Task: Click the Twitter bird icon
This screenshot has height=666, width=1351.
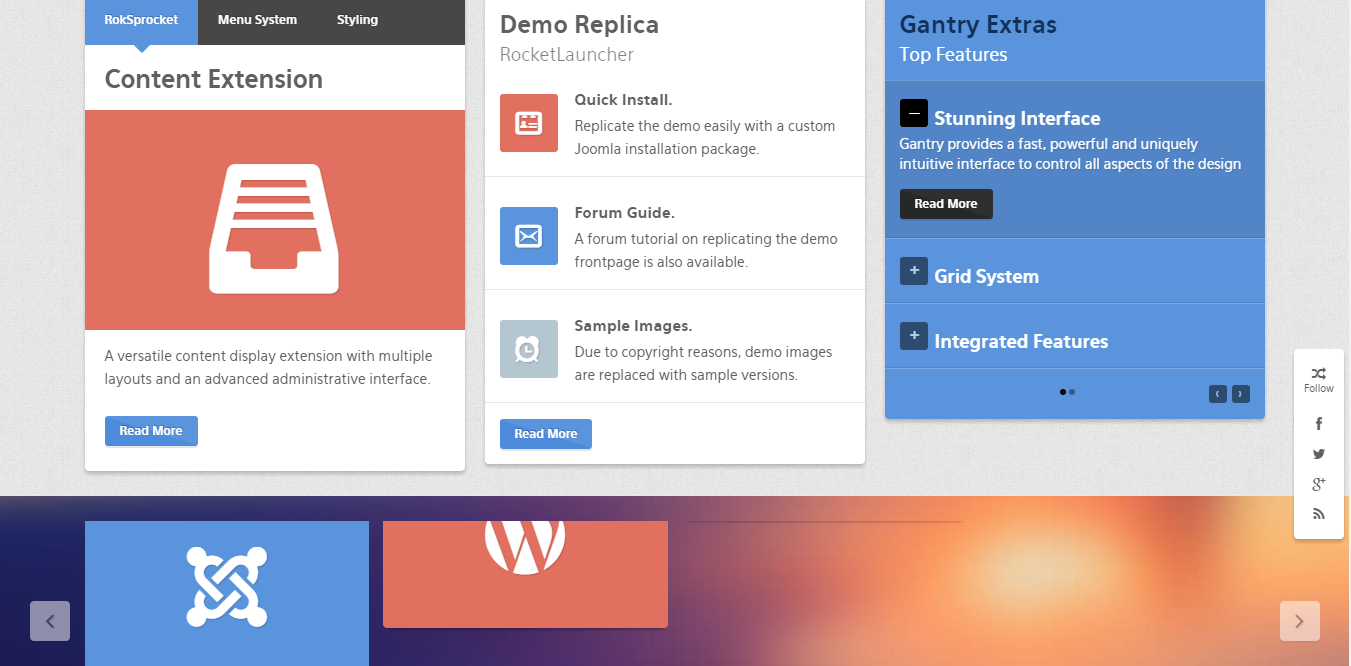Action: click(x=1318, y=454)
